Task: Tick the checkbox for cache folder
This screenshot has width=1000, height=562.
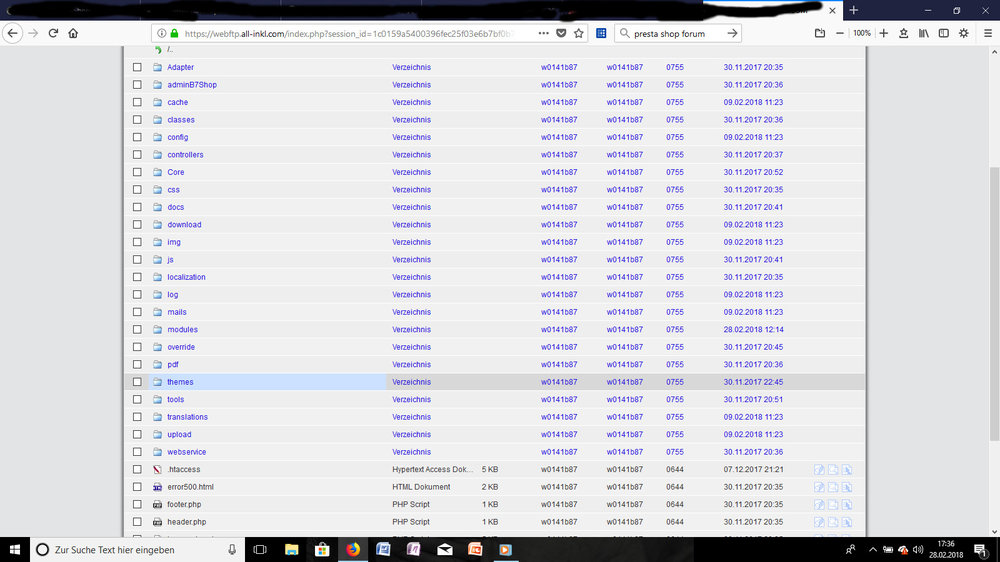Action: coord(137,102)
